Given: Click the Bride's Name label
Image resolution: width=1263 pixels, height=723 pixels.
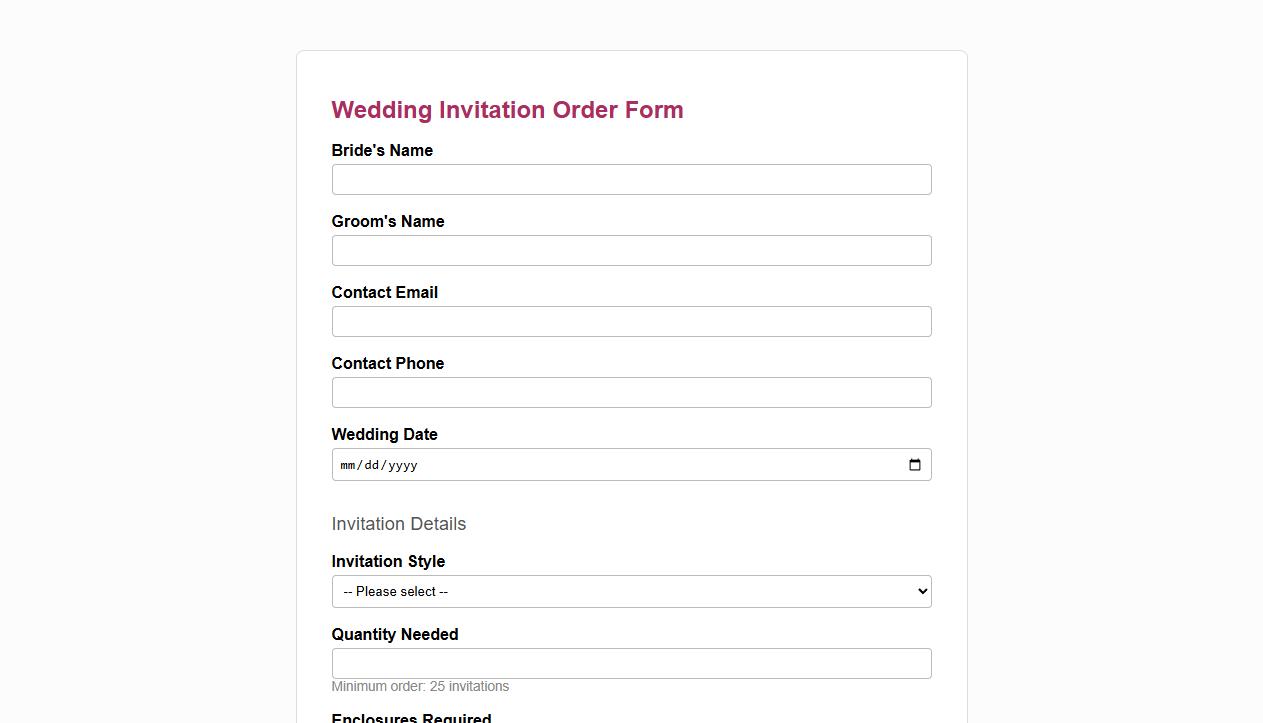Looking at the screenshot, I should click(382, 150).
